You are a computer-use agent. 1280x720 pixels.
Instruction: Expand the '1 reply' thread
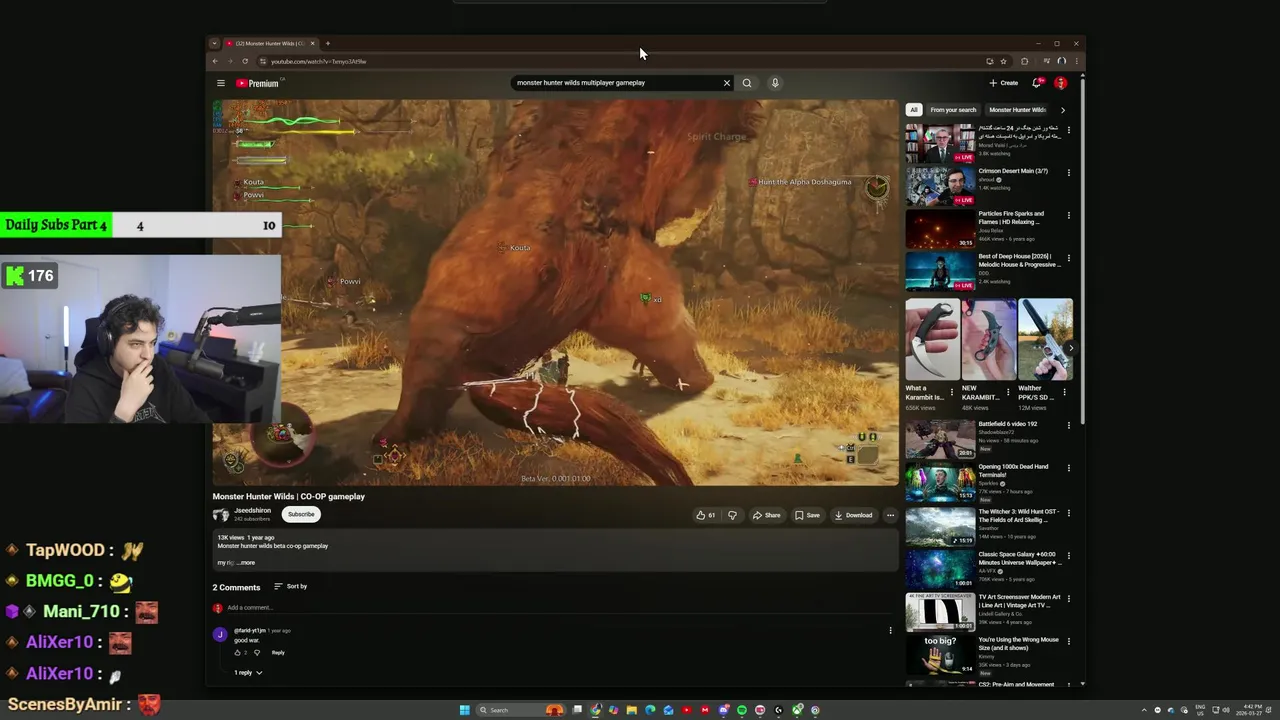pos(248,672)
